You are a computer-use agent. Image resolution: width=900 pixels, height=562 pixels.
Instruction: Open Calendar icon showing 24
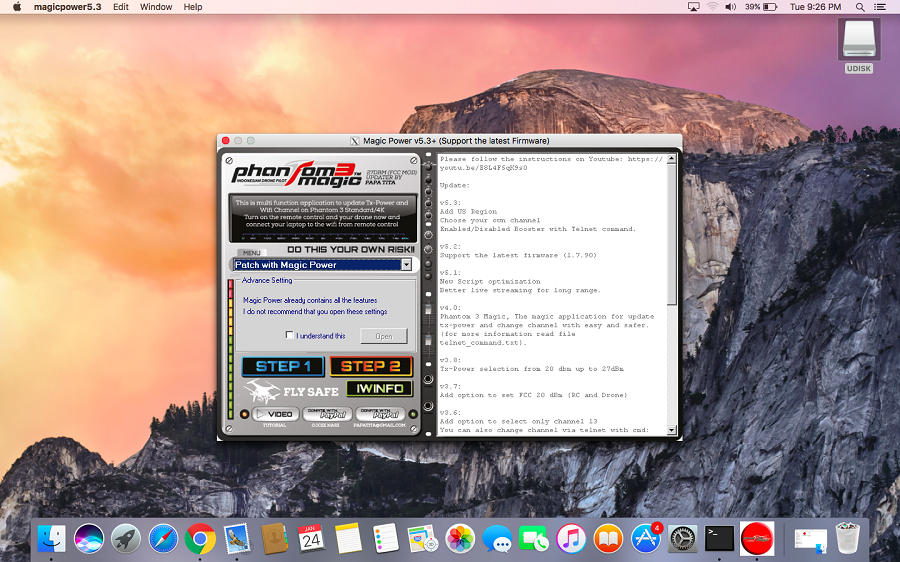[x=311, y=539]
